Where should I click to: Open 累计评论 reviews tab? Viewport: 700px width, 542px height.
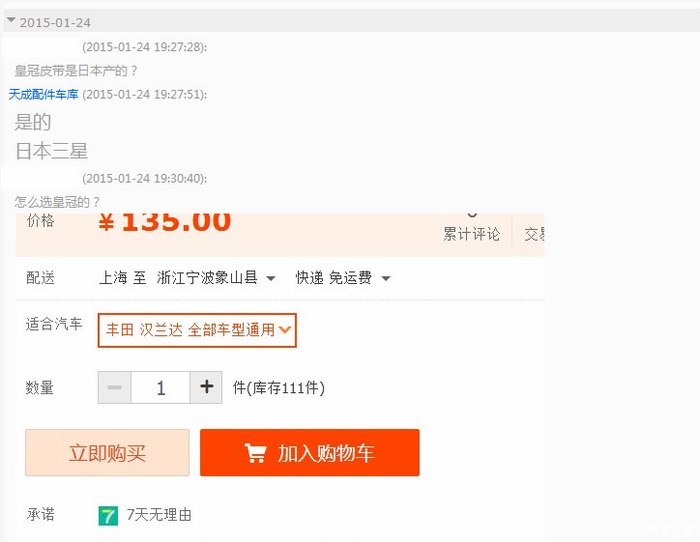(x=471, y=234)
